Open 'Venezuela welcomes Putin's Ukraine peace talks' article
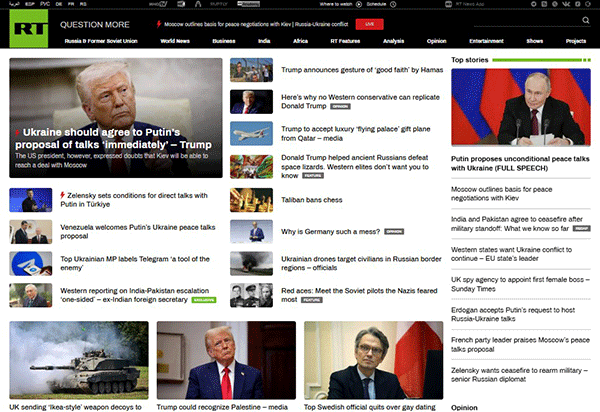Viewport: 600px width, 412px height. (138, 231)
